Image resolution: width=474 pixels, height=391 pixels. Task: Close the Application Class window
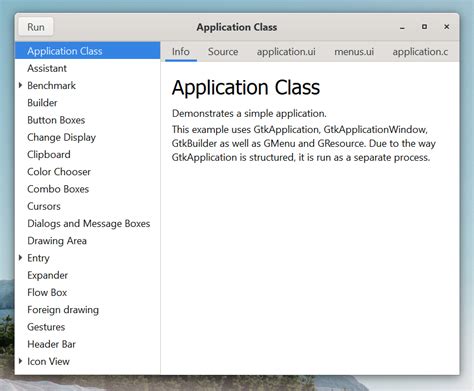pyautogui.click(x=447, y=27)
